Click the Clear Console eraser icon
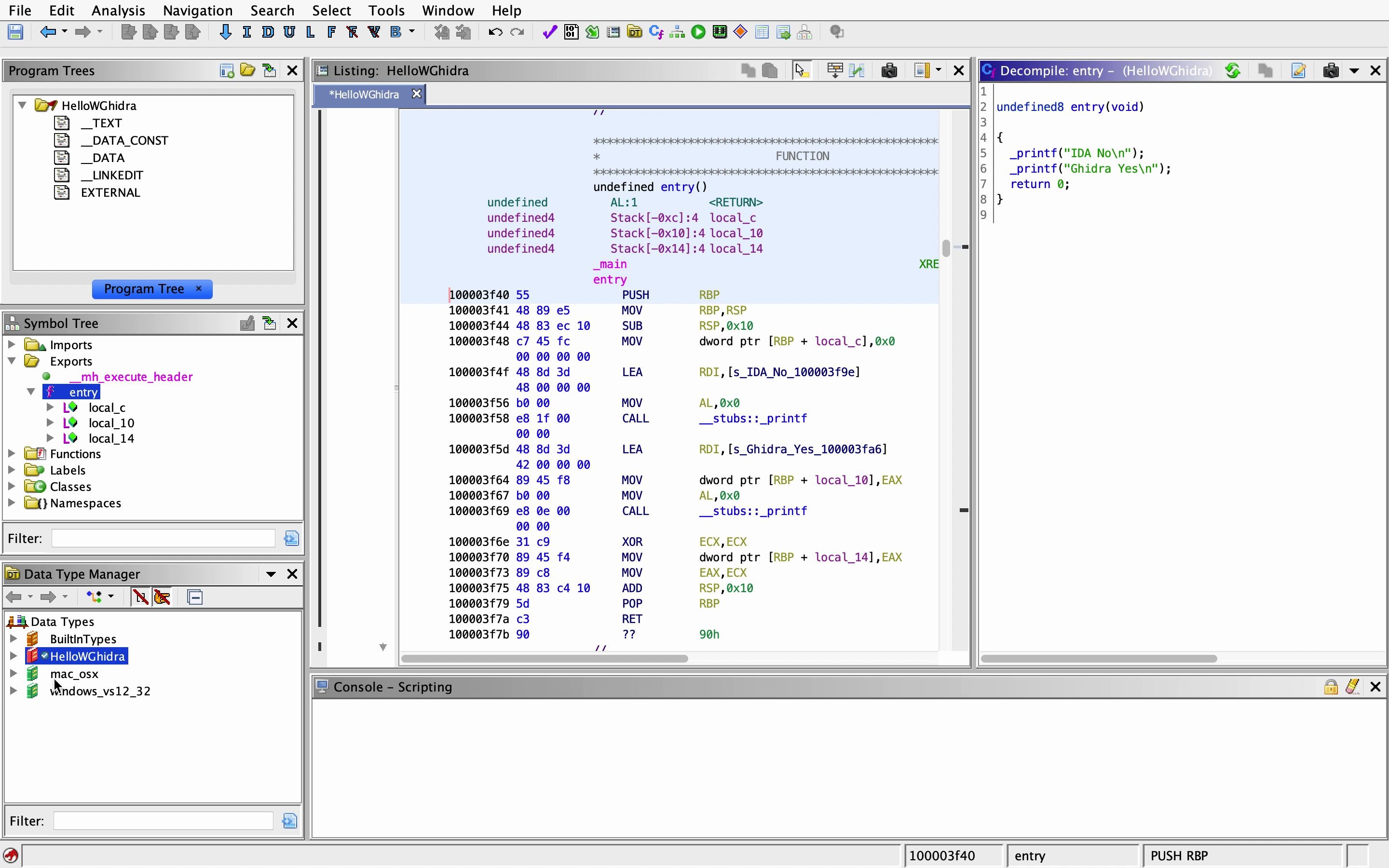Viewport: 1389px width, 868px height. (x=1352, y=687)
